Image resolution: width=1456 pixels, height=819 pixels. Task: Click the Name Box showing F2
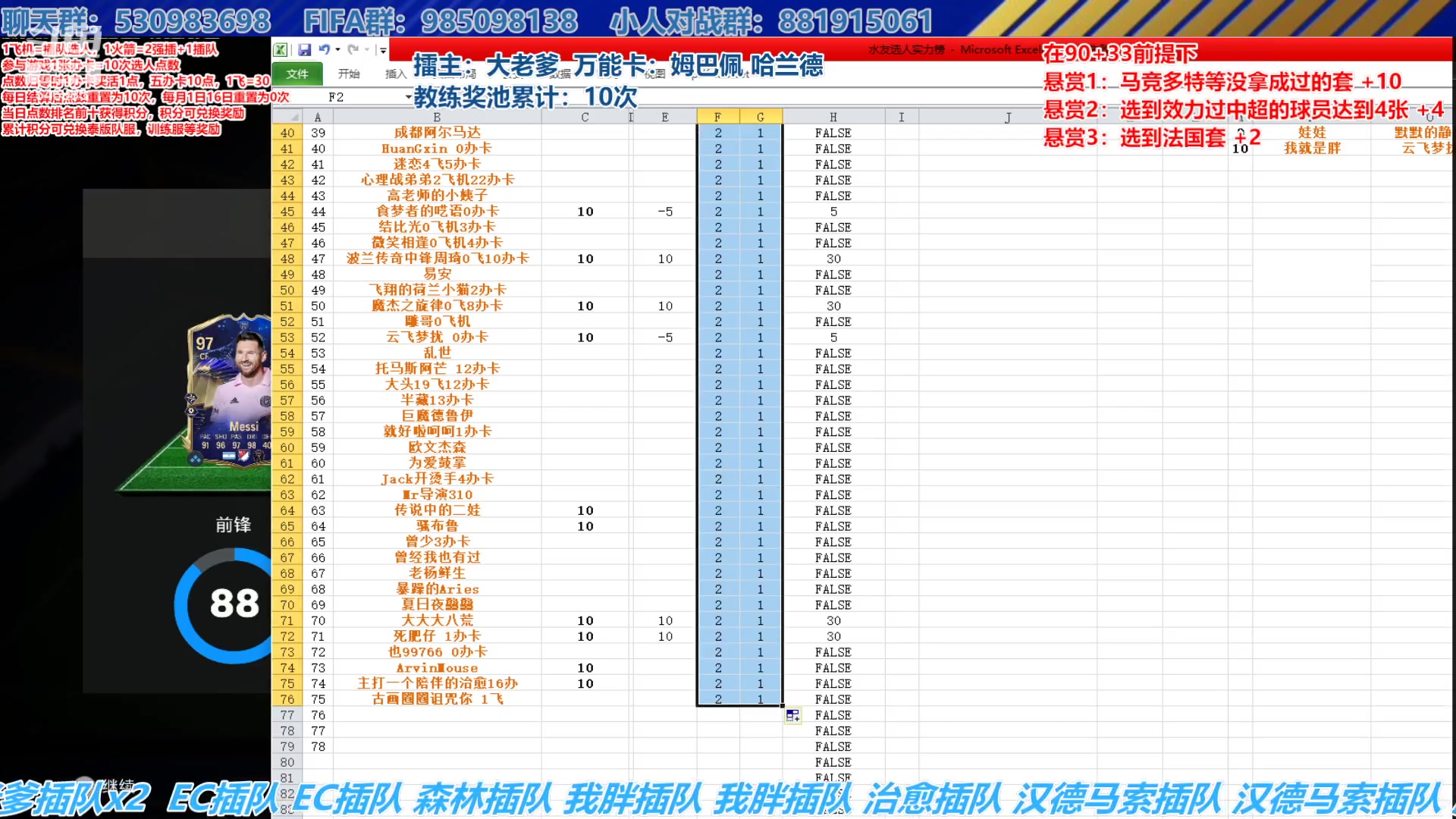(x=337, y=97)
